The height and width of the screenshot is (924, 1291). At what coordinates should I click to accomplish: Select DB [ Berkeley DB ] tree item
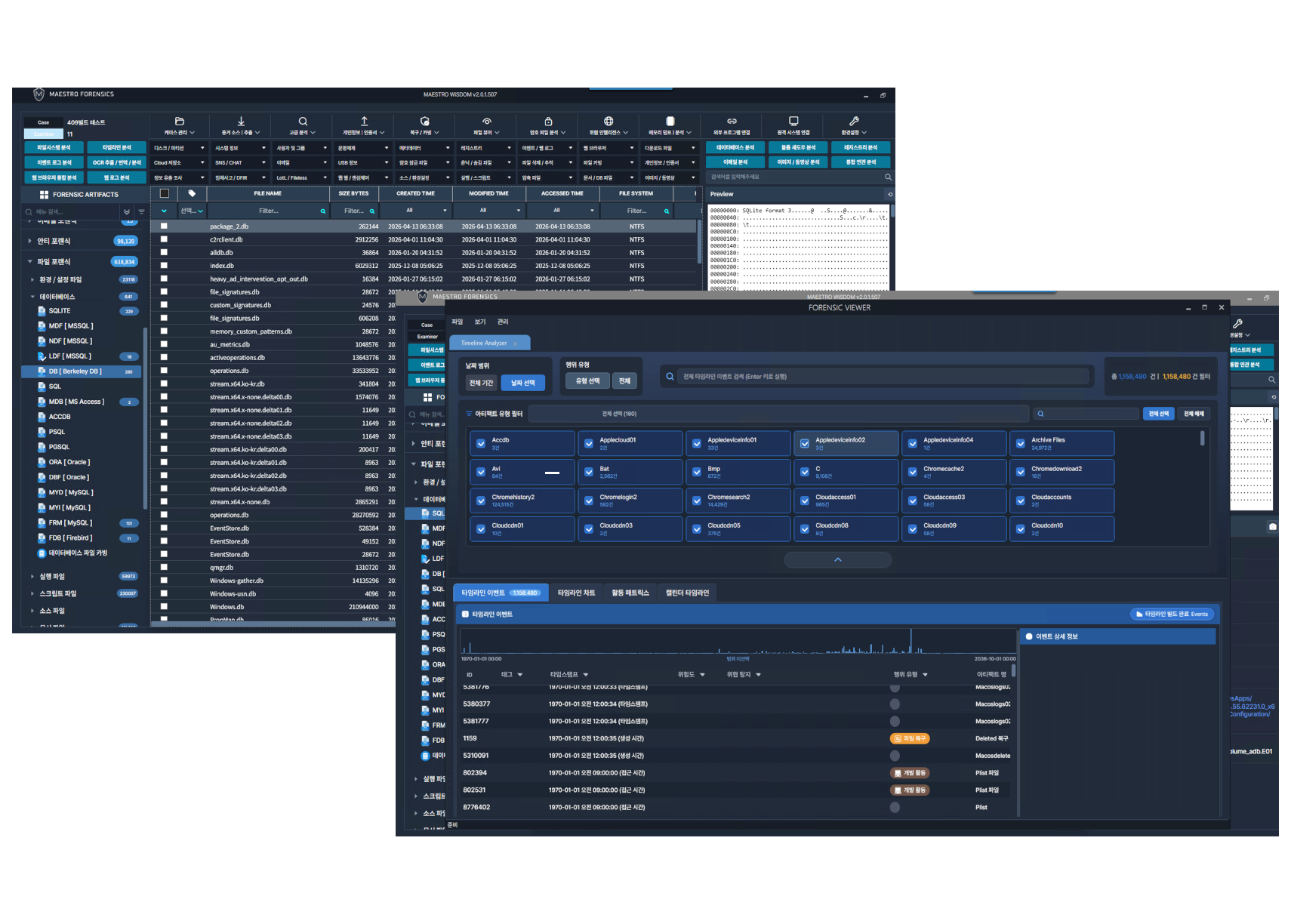(x=81, y=371)
